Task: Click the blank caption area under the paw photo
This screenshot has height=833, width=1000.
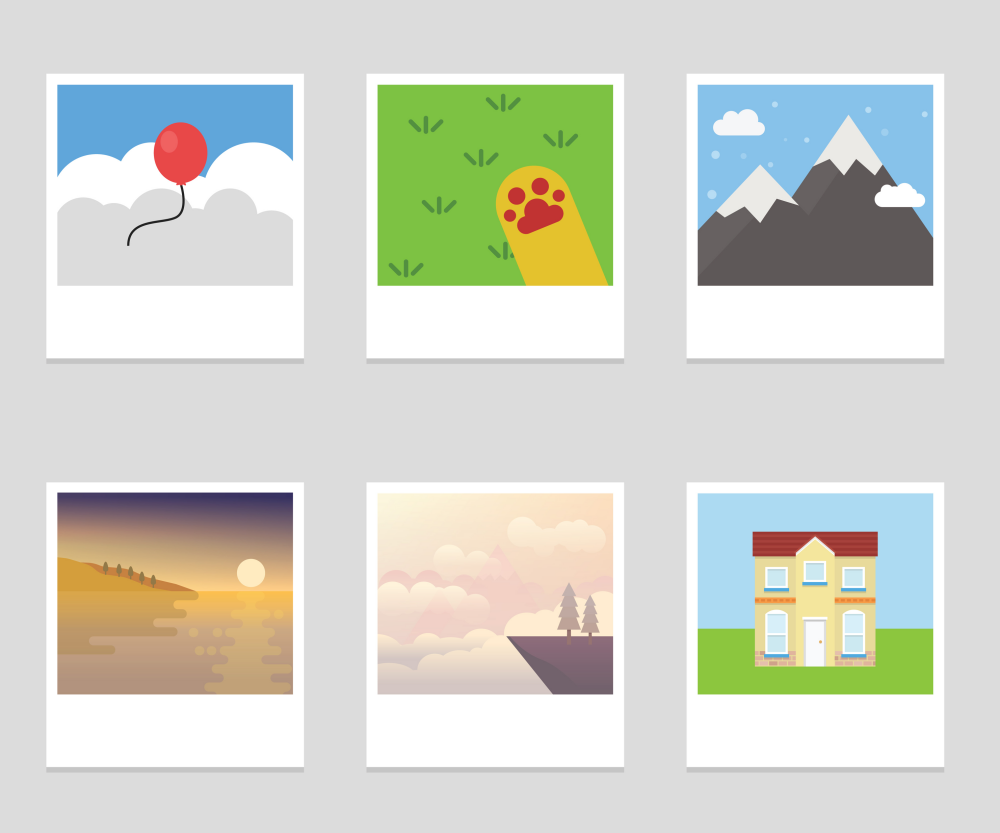Action: tap(495, 322)
